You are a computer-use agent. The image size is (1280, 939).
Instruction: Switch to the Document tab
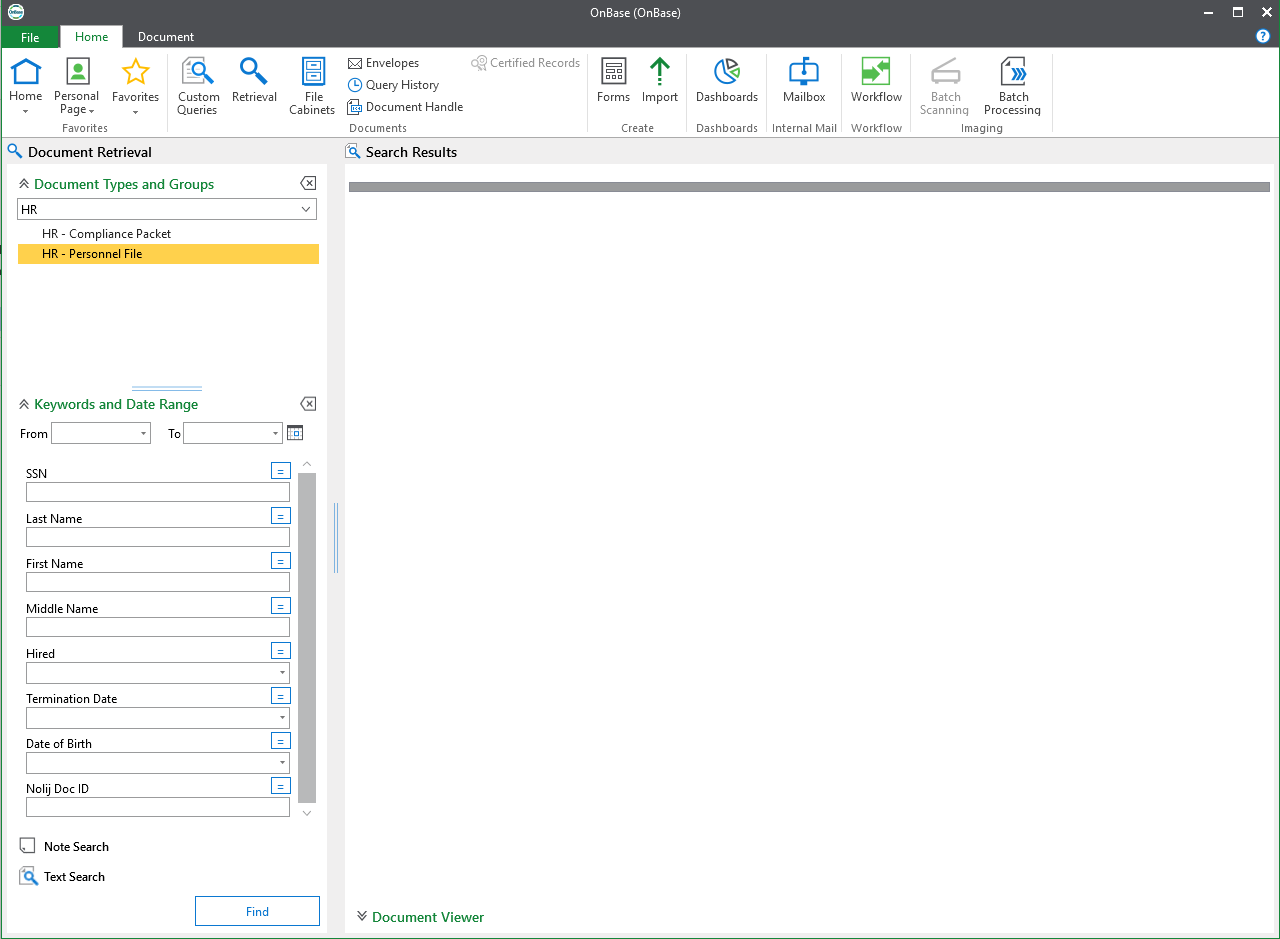click(x=166, y=37)
